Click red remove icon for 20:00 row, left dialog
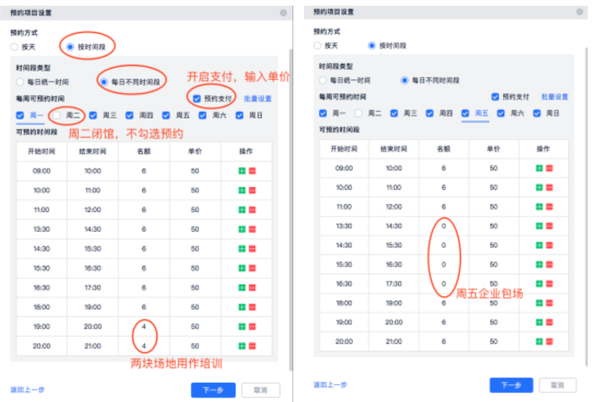Screen dimensions: 600x402 251,344
